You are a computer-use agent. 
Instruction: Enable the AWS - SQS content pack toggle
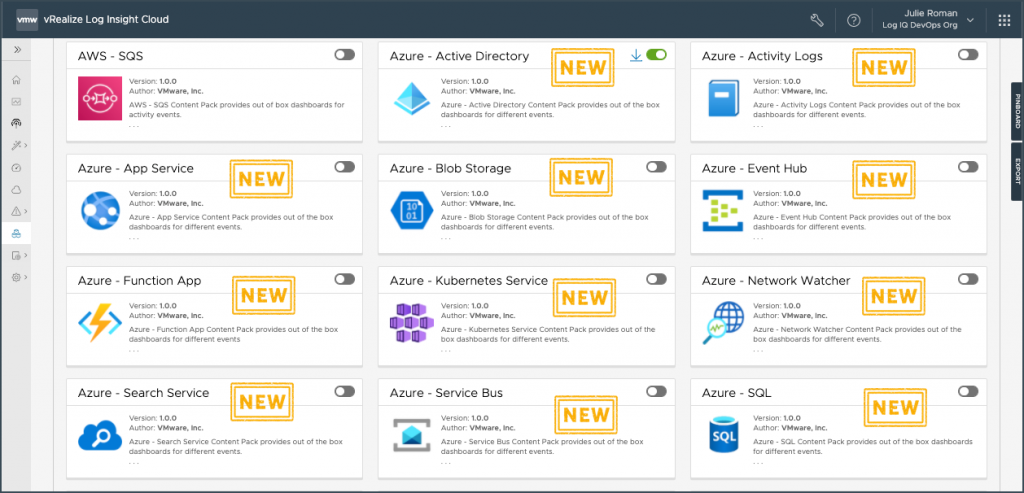(344, 55)
